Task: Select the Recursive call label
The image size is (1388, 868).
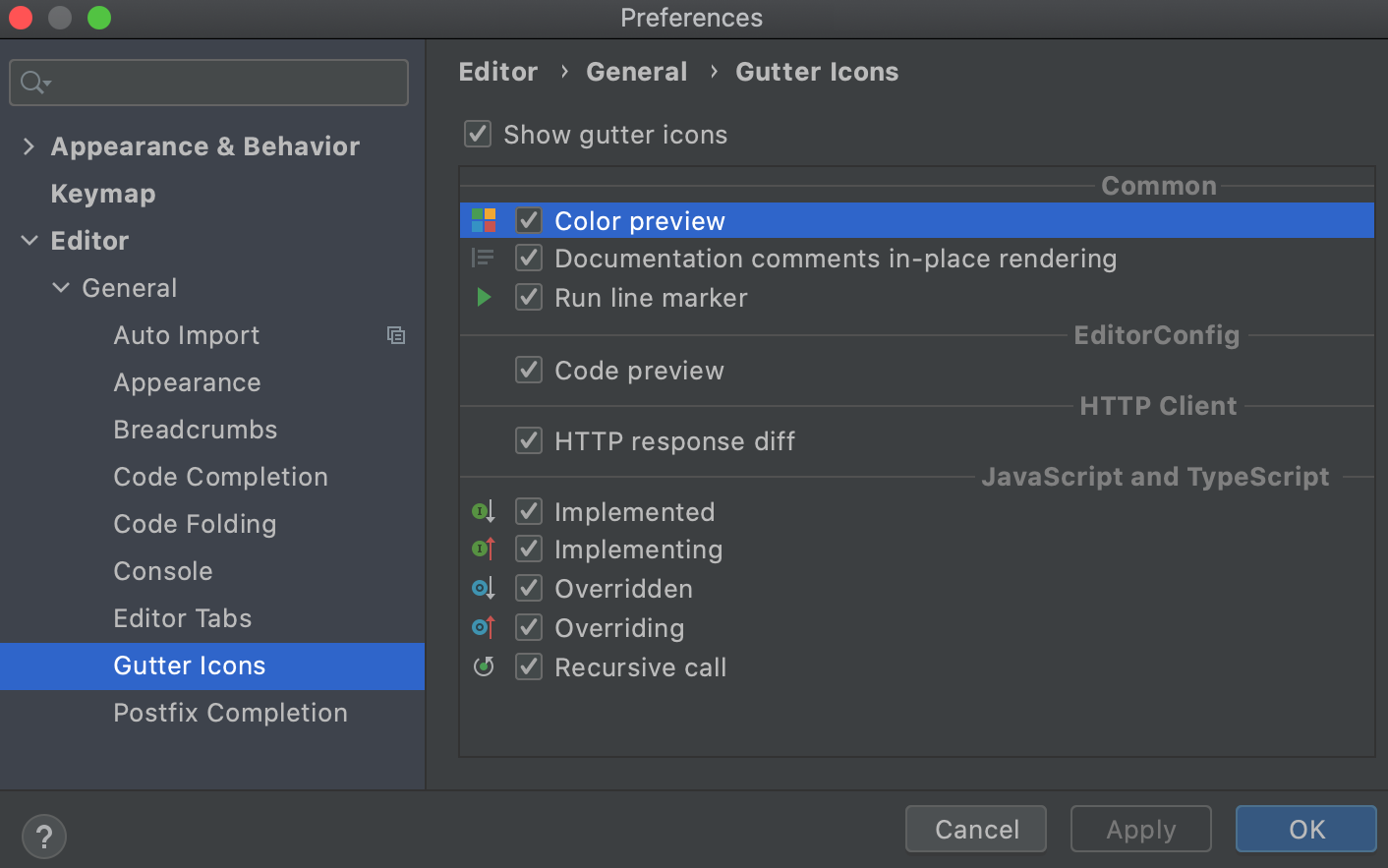Action: 641,667
